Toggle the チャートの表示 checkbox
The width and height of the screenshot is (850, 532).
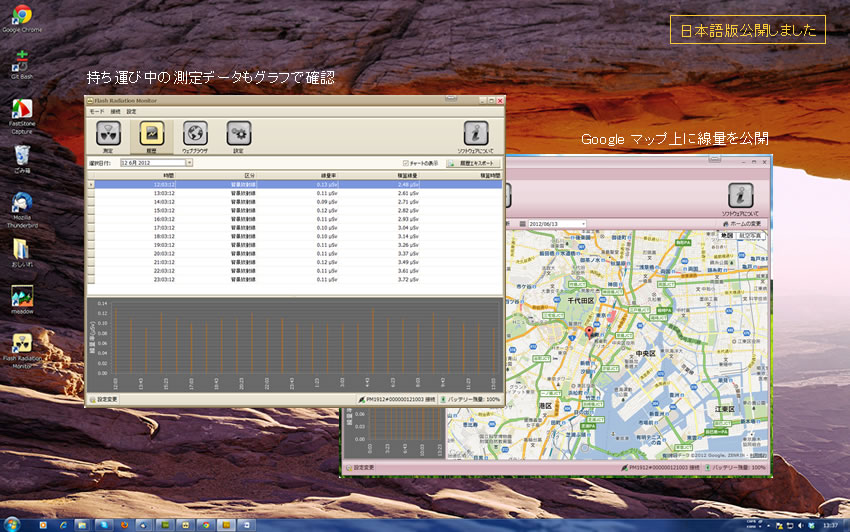point(405,163)
